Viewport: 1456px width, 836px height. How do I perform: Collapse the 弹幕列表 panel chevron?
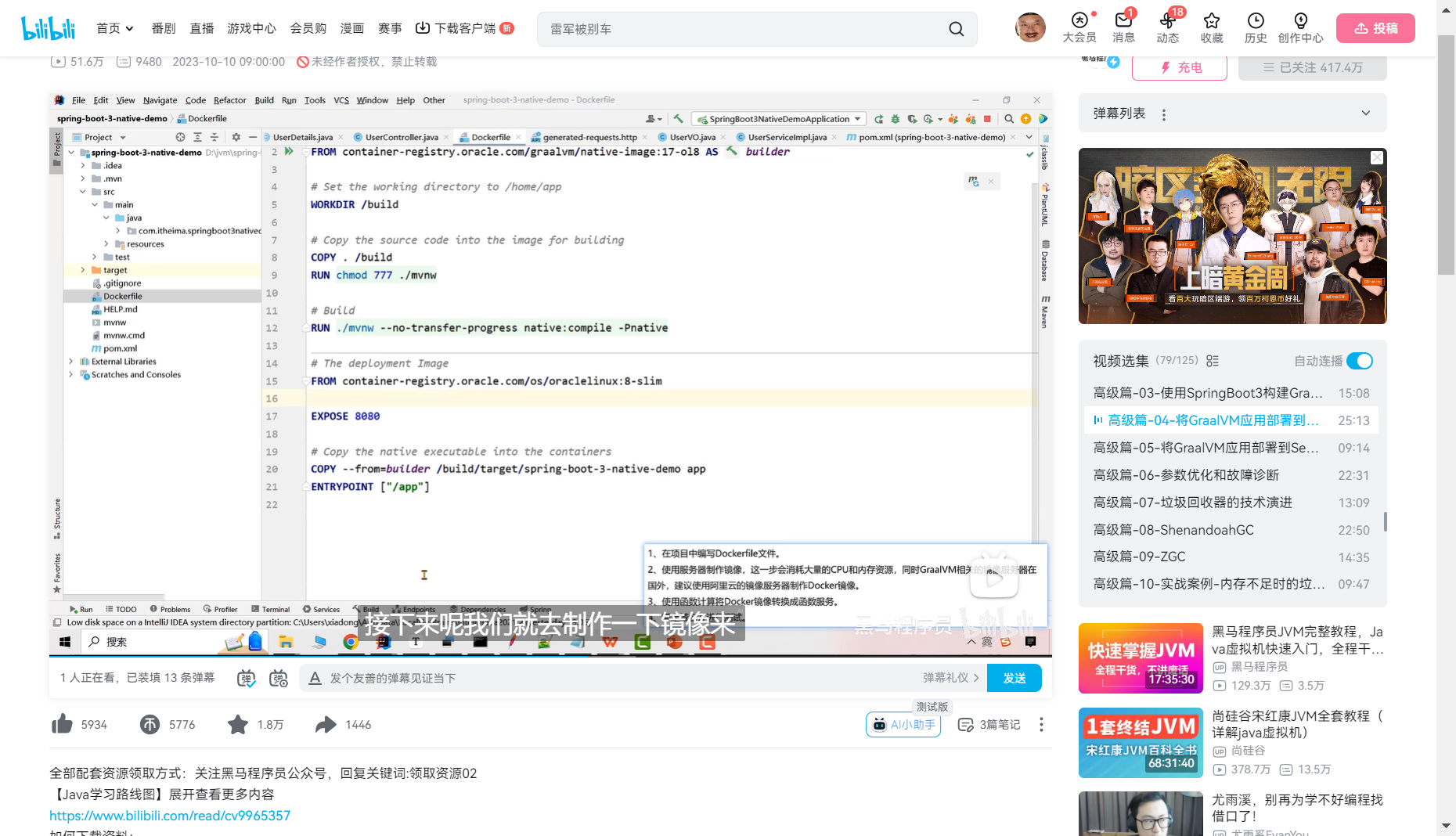(x=1366, y=114)
